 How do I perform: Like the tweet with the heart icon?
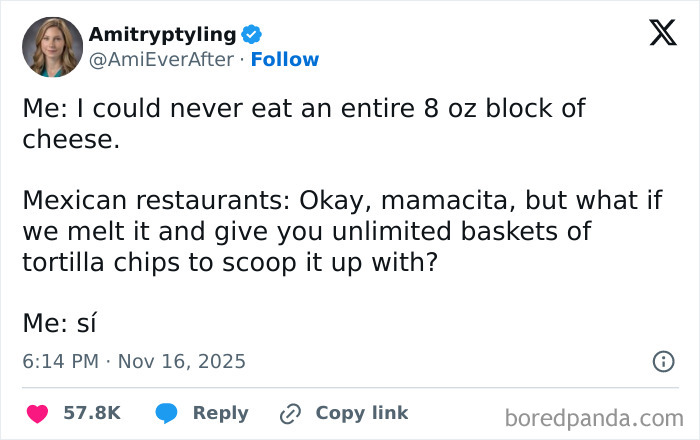point(36,413)
